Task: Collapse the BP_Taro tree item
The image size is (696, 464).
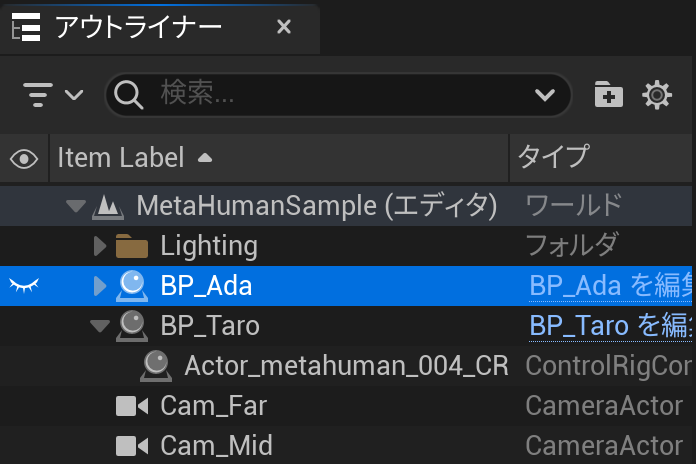Action: 99,326
